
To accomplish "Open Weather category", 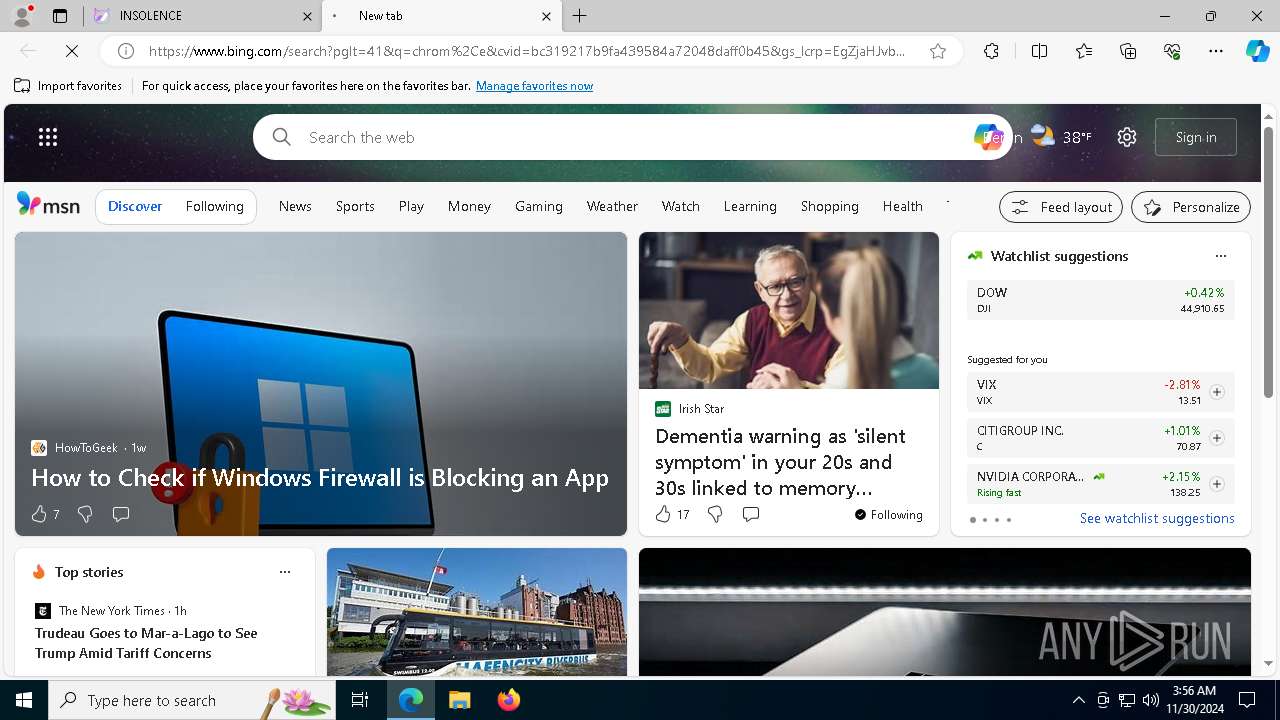I will point(612,206).
